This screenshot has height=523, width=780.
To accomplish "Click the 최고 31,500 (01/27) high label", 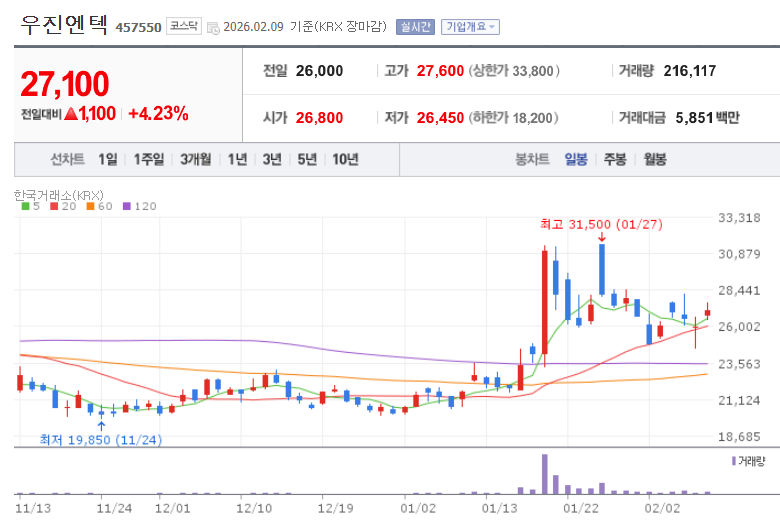I will pos(601,224).
